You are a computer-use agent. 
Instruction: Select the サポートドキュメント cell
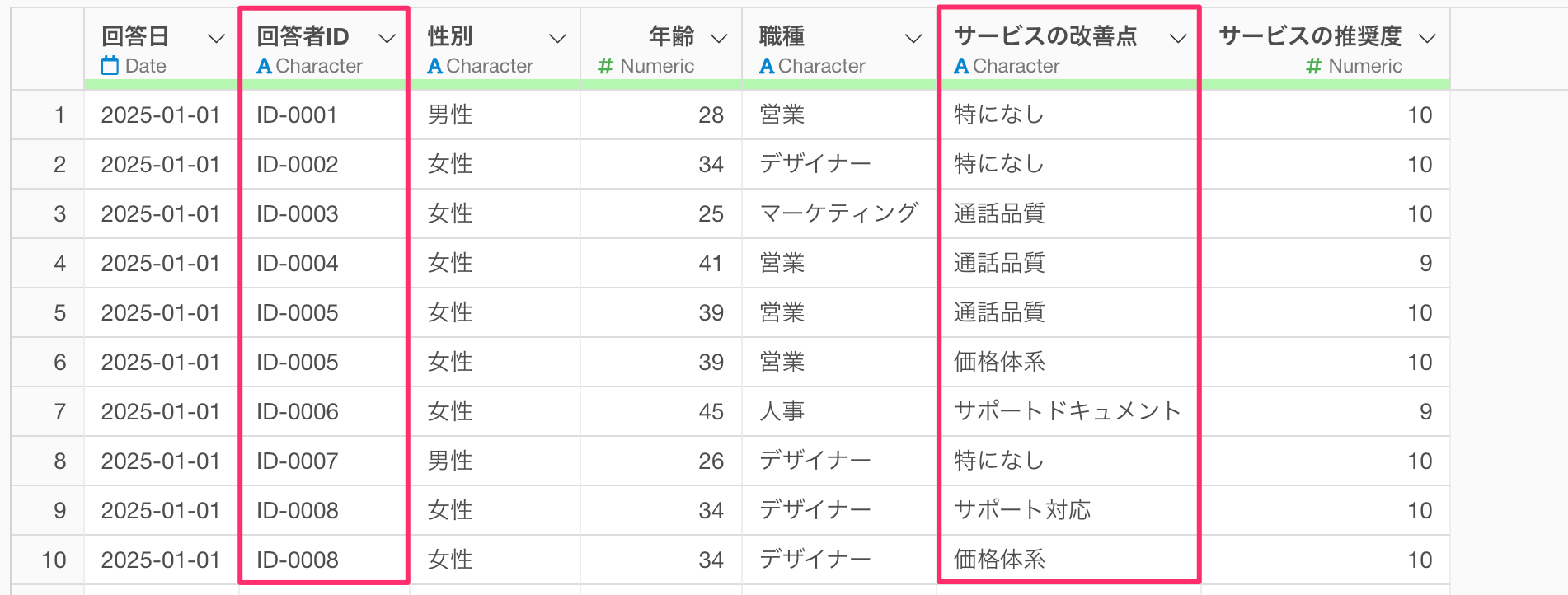click(1067, 411)
